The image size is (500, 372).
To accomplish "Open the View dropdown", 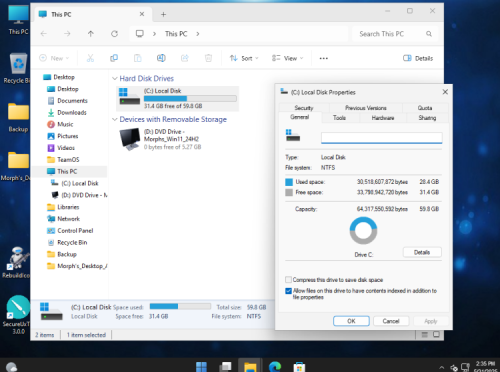I will pyautogui.click(x=287, y=58).
